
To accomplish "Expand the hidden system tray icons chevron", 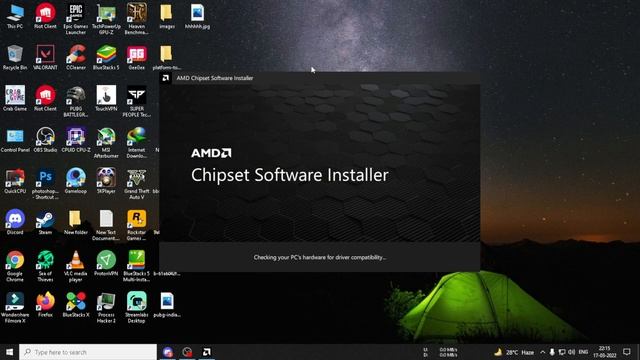I will (542, 352).
